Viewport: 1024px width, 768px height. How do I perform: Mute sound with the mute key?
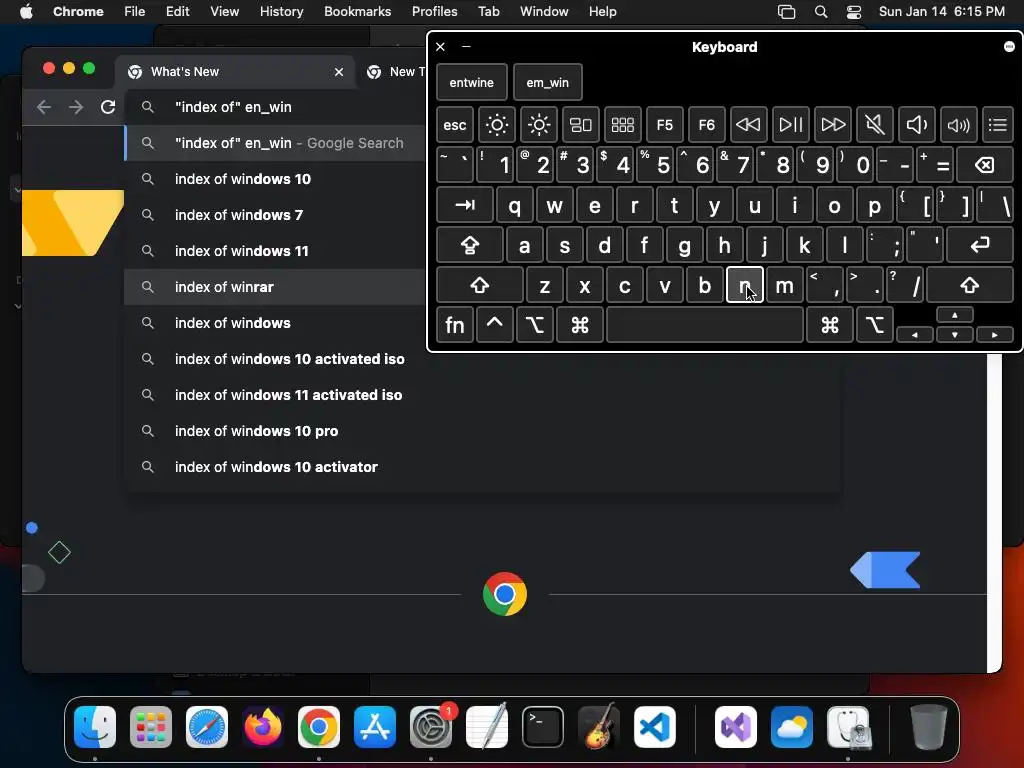tap(874, 125)
